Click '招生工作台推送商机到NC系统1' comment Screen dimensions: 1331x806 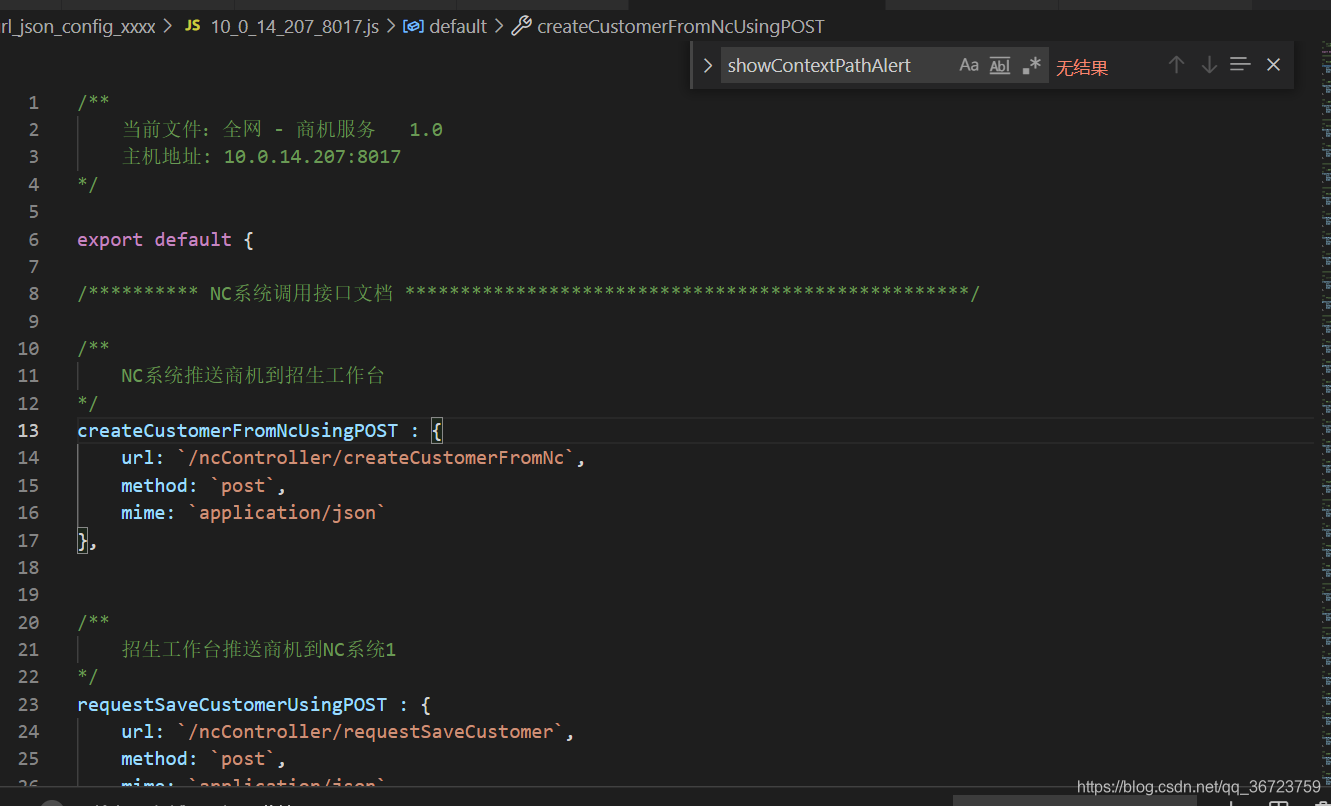point(259,649)
